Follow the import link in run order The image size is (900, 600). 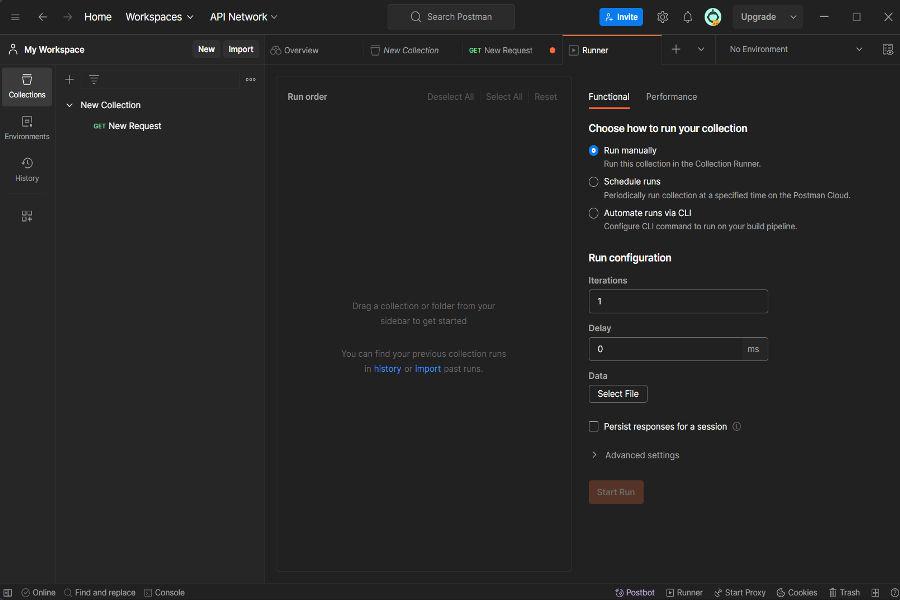pyautogui.click(x=428, y=369)
